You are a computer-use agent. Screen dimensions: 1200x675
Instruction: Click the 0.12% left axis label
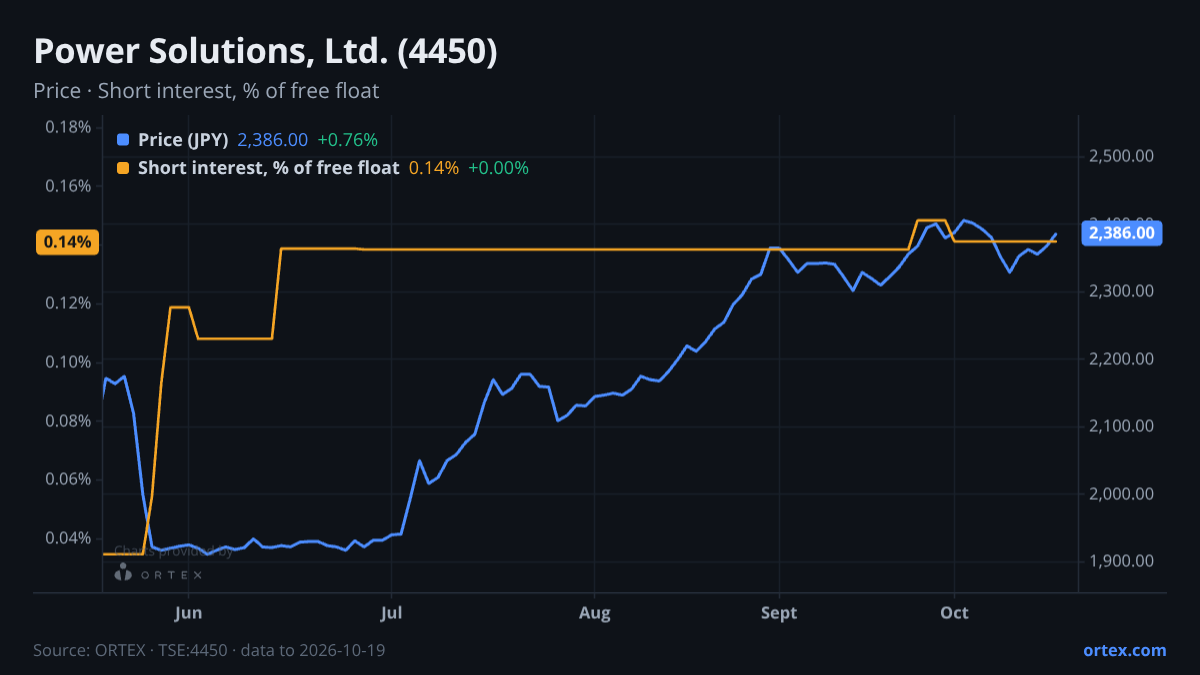click(68, 303)
